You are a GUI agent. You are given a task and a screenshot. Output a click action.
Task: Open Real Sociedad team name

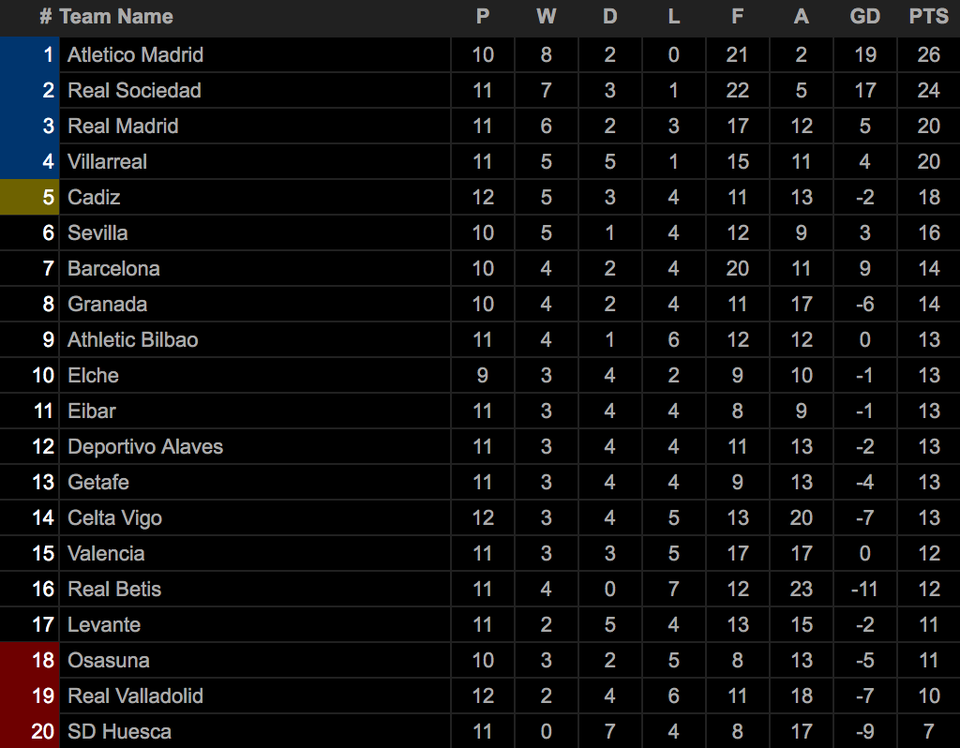click(x=134, y=91)
